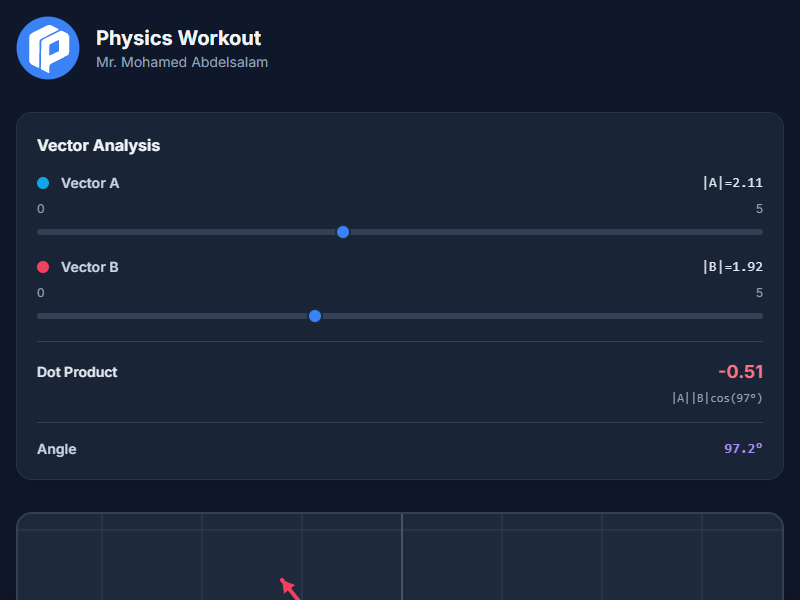The image size is (800, 600).
Task: Click the Physics Workout hexagon logo
Action: click(x=47, y=47)
